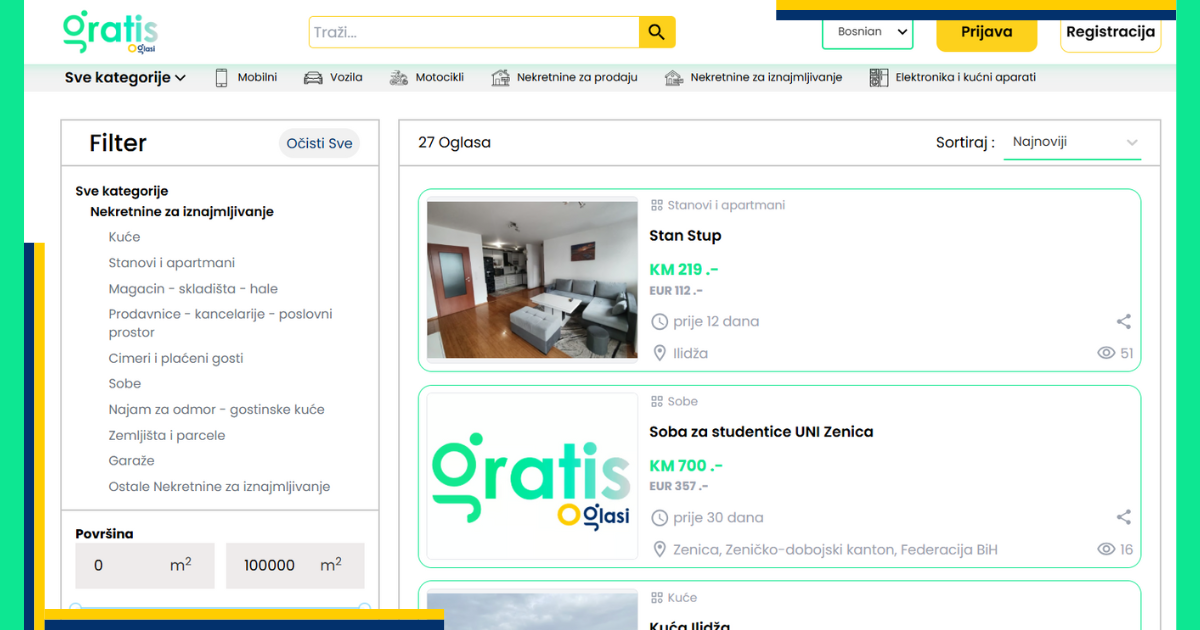This screenshot has width=1200, height=630.
Task: Open Motocikli category in the nav bar
Action: pos(440,77)
